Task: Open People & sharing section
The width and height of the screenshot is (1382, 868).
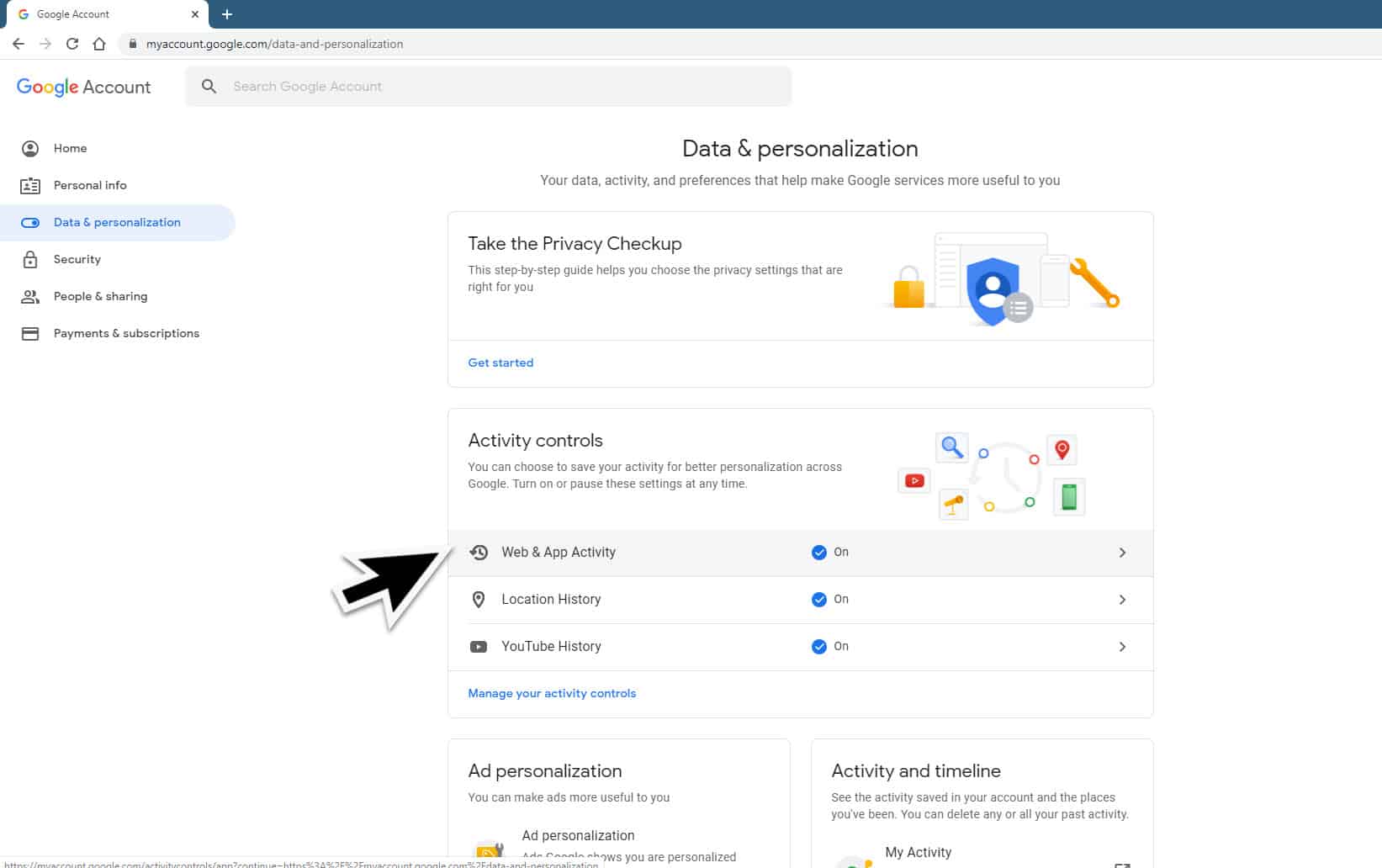Action: (x=118, y=296)
